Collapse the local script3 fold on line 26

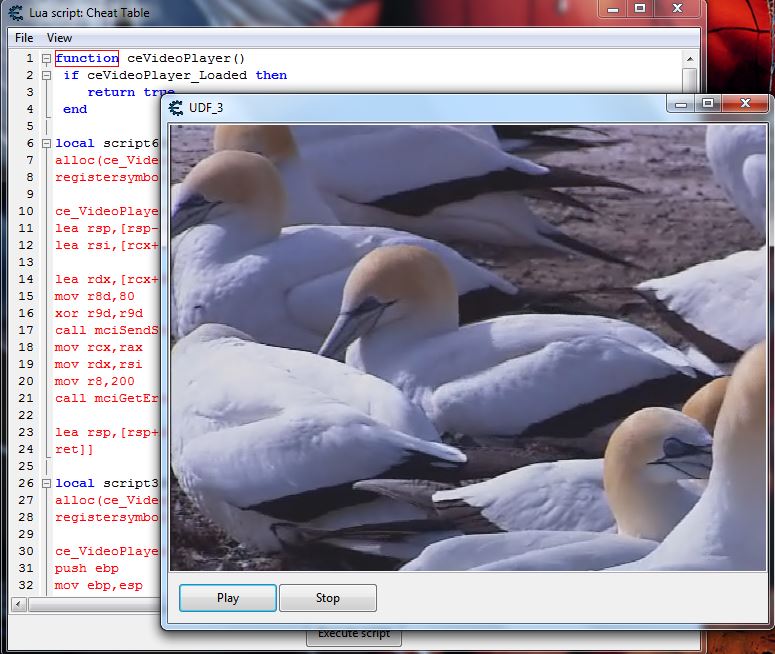click(x=46, y=483)
